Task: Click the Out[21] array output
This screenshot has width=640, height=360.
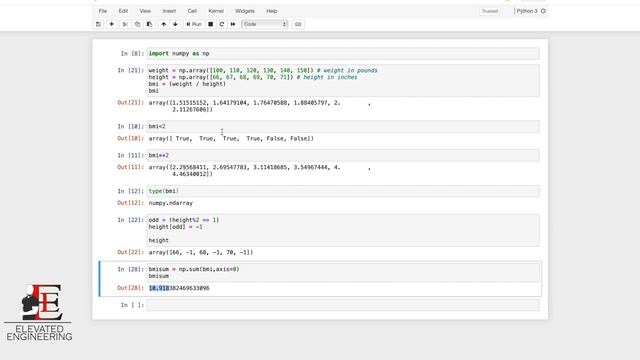Action: tap(260, 106)
